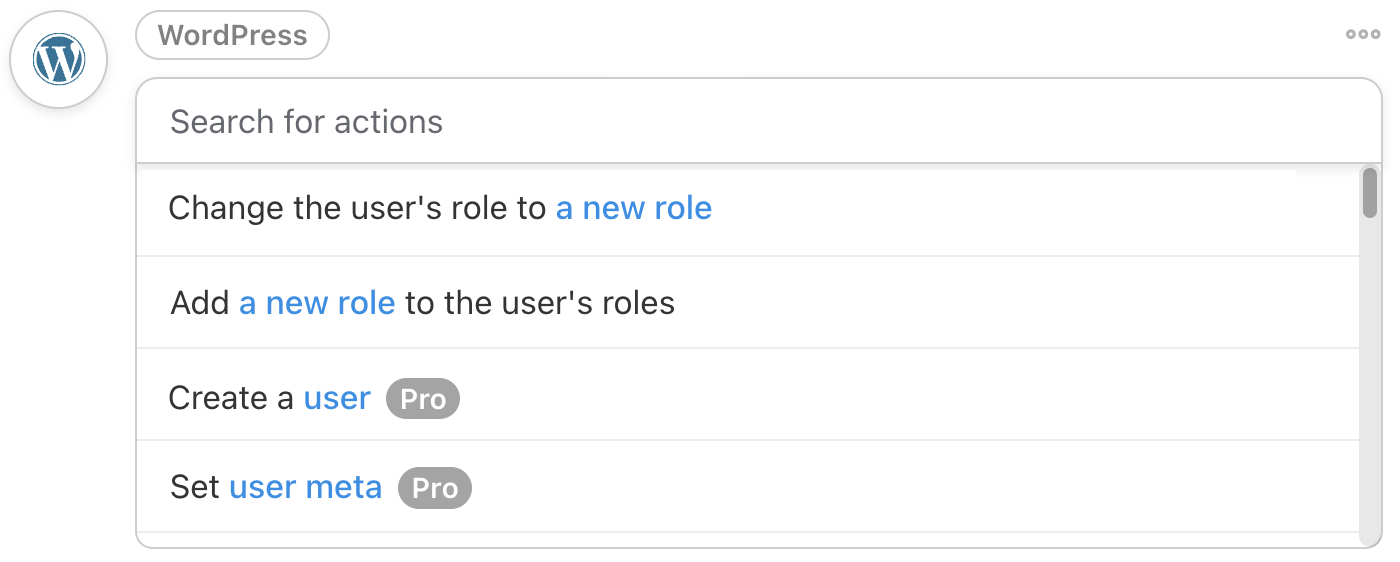1400x562 pixels.
Task: Click the WordPress integration label pill
Action: click(x=232, y=36)
